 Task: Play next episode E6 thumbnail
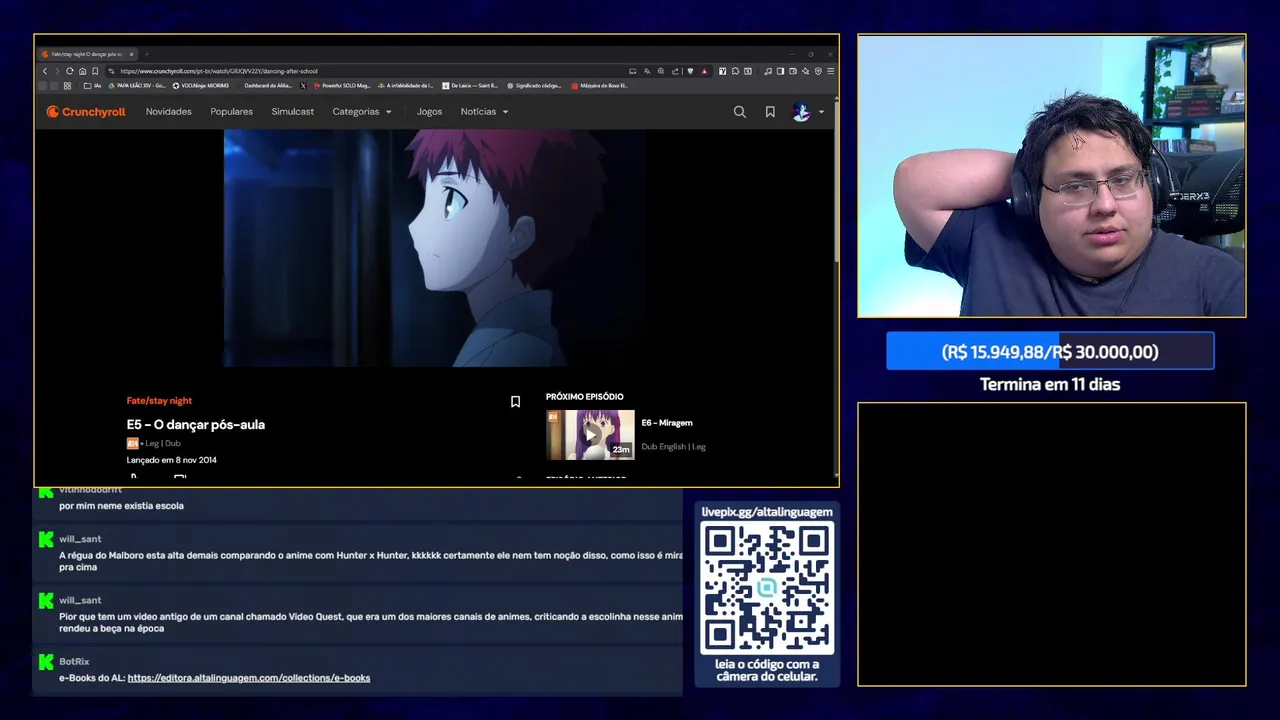tap(590, 434)
